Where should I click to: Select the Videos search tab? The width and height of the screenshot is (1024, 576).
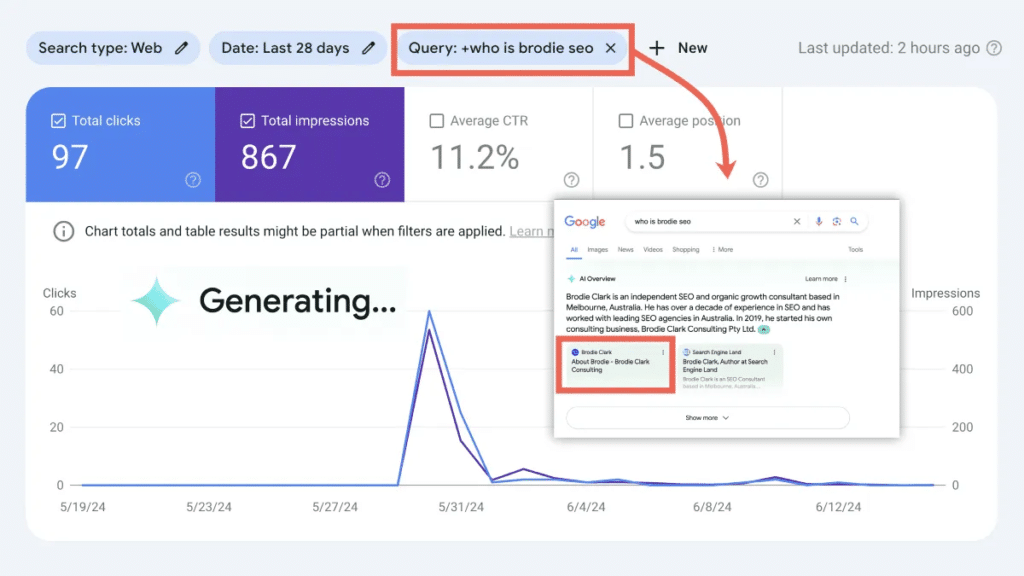click(x=653, y=249)
